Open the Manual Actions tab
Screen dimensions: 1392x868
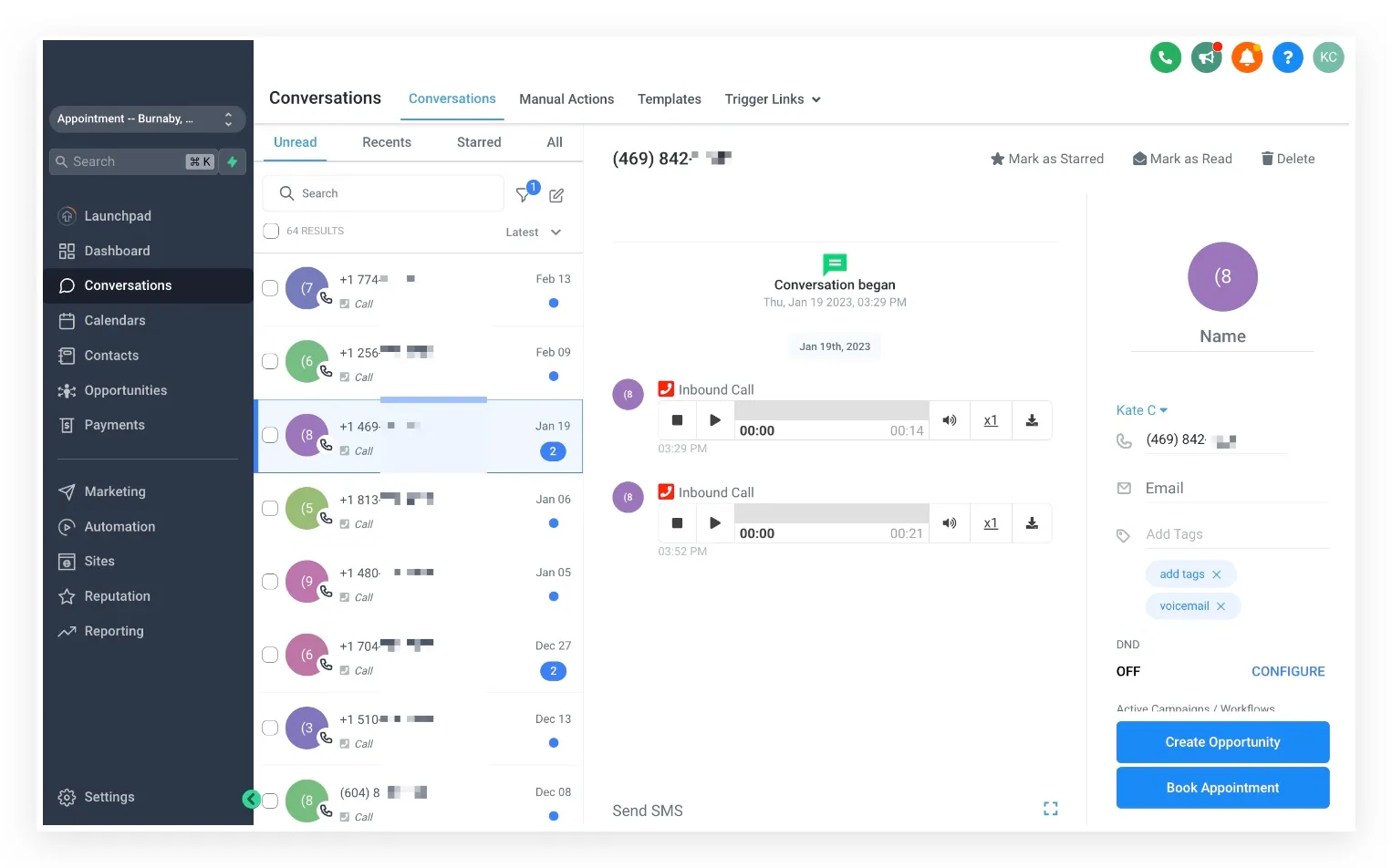click(x=566, y=99)
